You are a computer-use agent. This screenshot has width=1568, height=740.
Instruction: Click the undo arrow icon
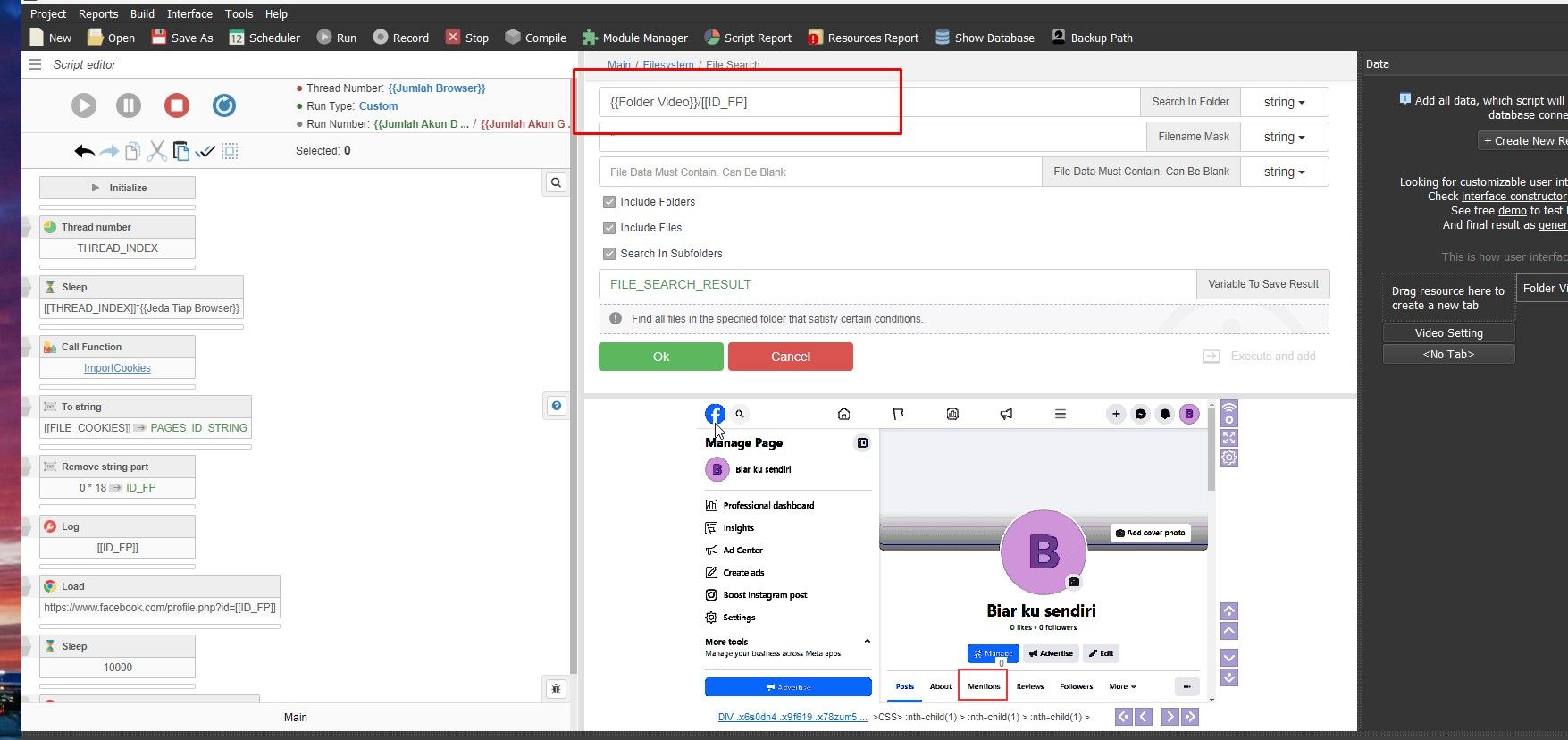click(84, 151)
